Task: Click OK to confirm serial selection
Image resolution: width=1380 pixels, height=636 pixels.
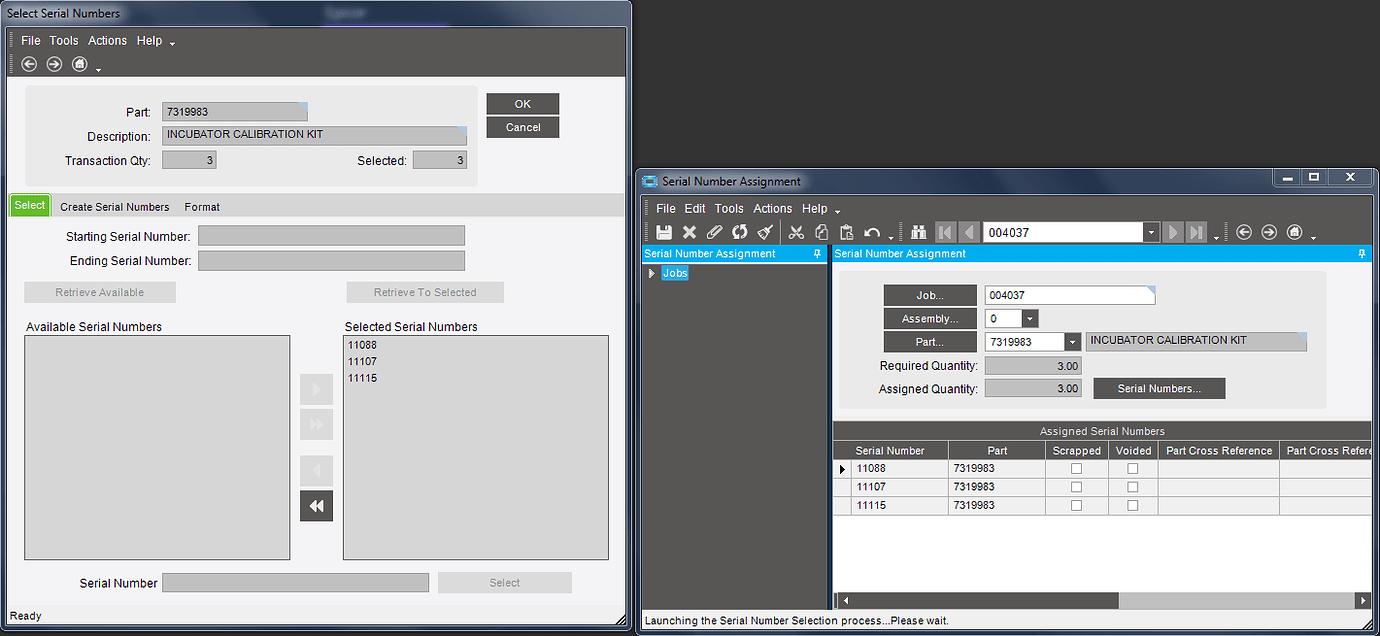Action: (x=522, y=103)
